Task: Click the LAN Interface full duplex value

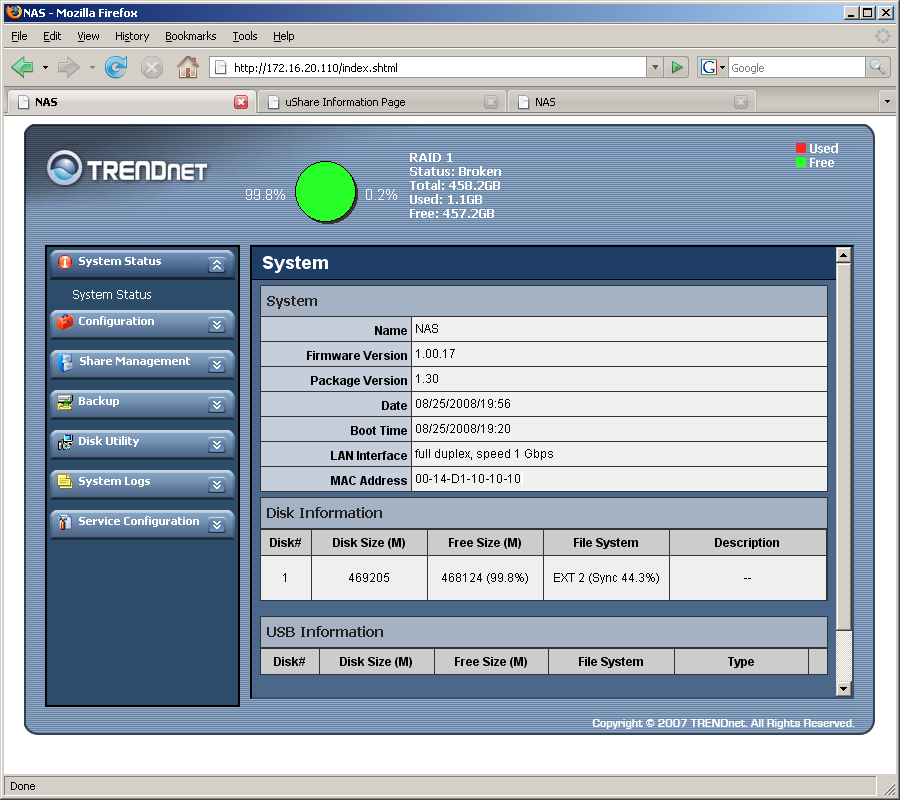Action: coord(484,454)
